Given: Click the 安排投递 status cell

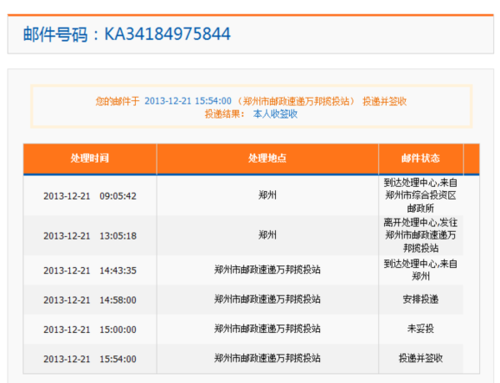Looking at the screenshot, I should coord(421,299).
